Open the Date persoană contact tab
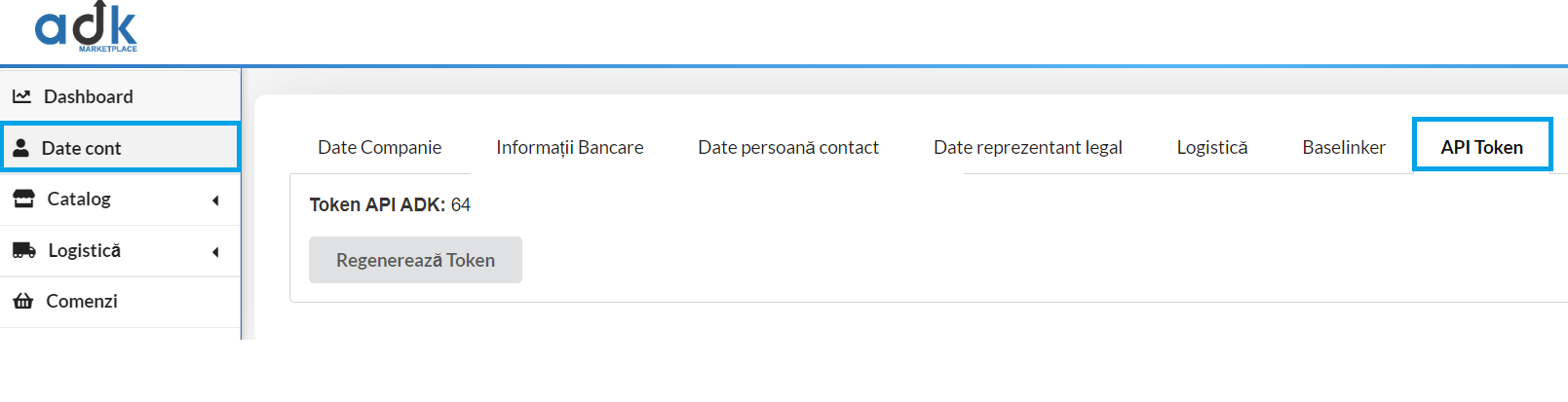Viewport: 1568px width, 402px height. pyautogui.click(x=788, y=147)
